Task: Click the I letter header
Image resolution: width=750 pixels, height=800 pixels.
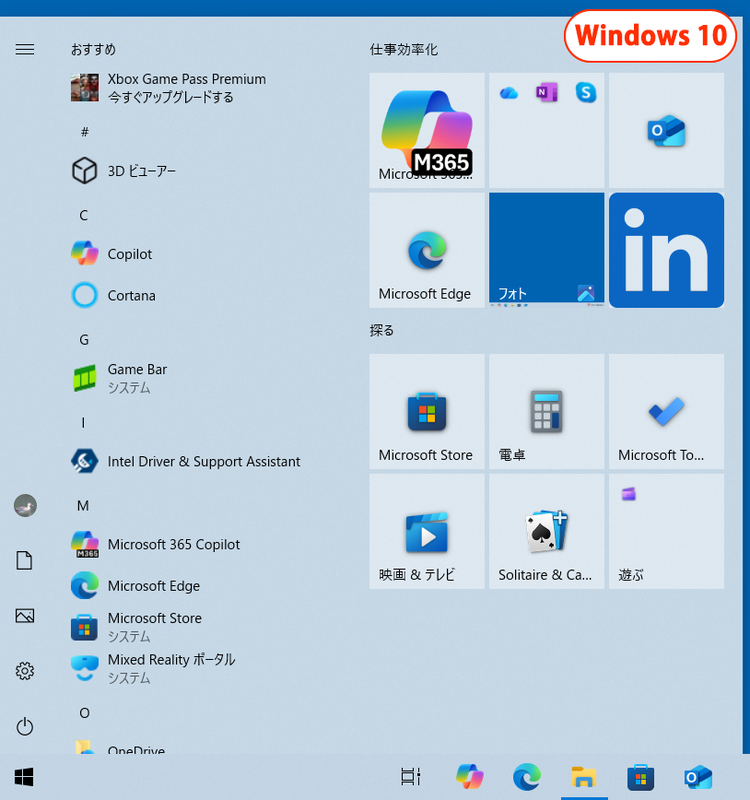Action: [83, 422]
